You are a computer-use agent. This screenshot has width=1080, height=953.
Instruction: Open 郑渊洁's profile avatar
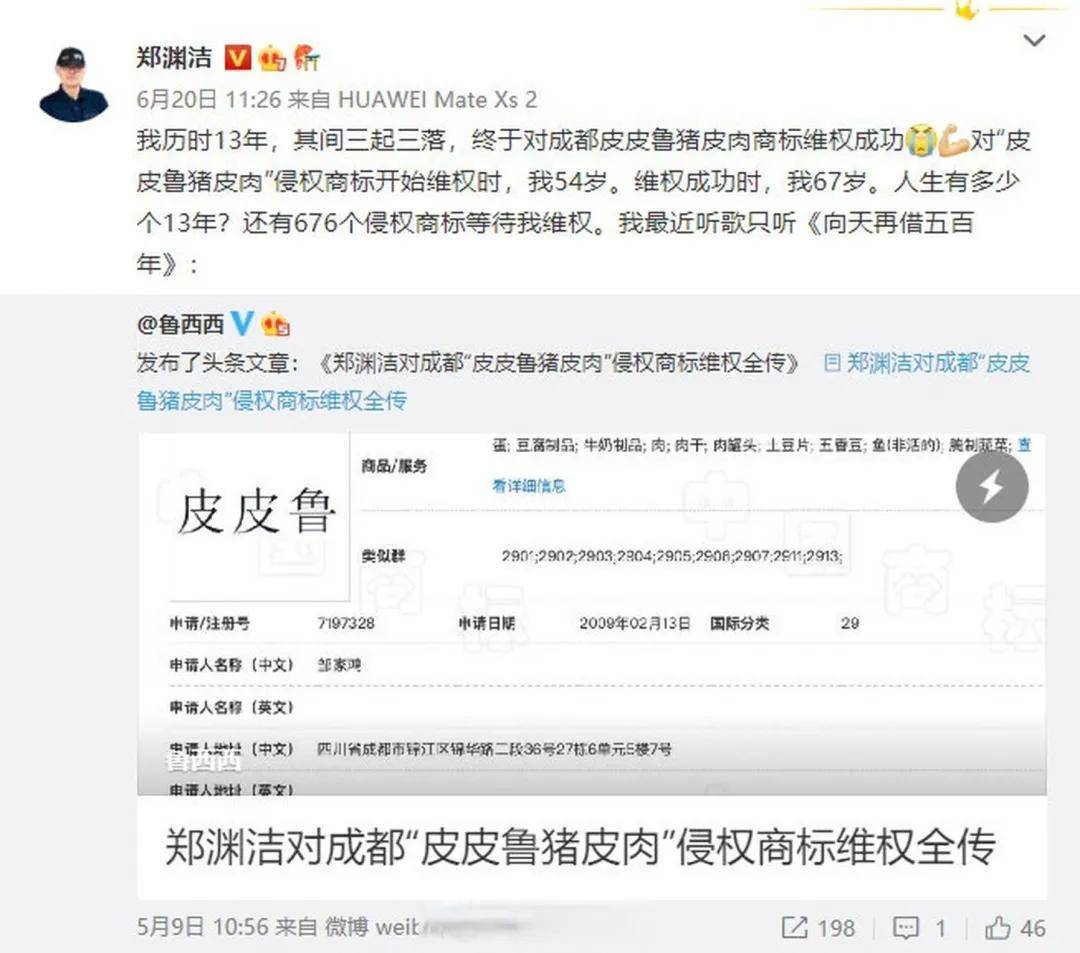tap(74, 84)
